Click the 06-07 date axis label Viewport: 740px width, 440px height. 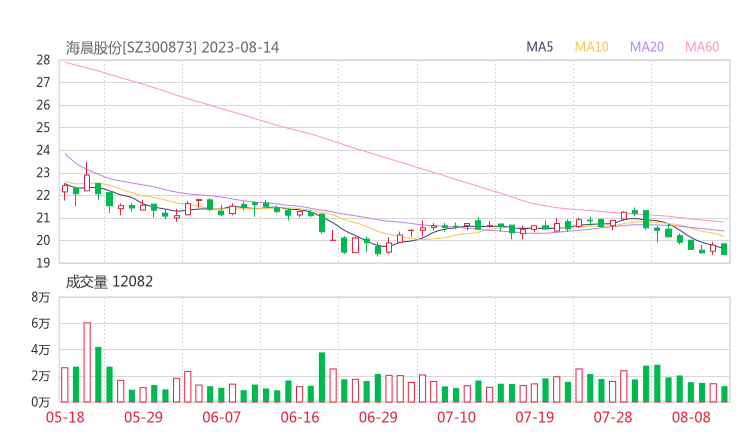[x=221, y=417]
